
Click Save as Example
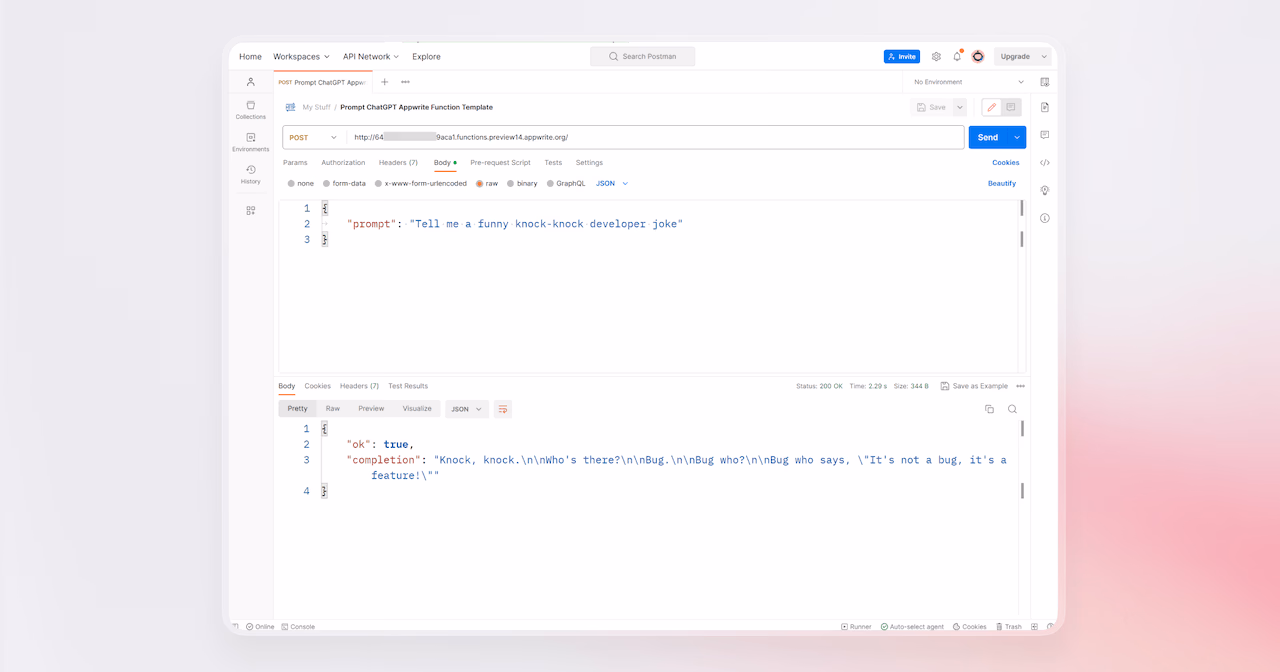point(974,386)
